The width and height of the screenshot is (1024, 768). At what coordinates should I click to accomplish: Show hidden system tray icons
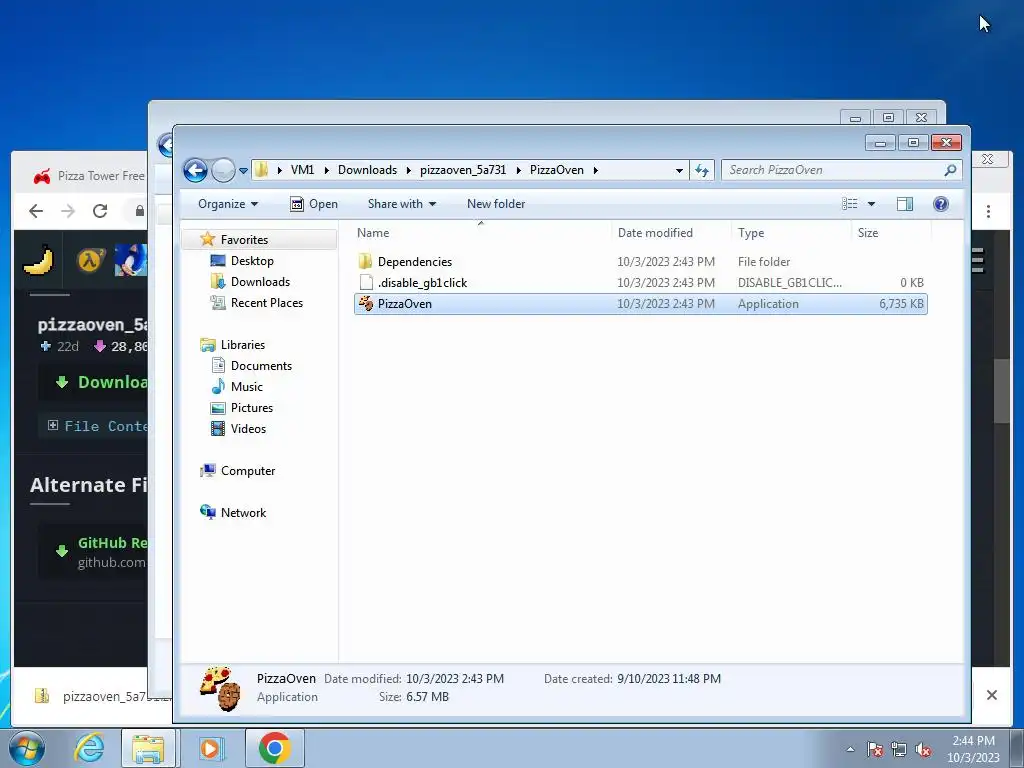click(850, 749)
